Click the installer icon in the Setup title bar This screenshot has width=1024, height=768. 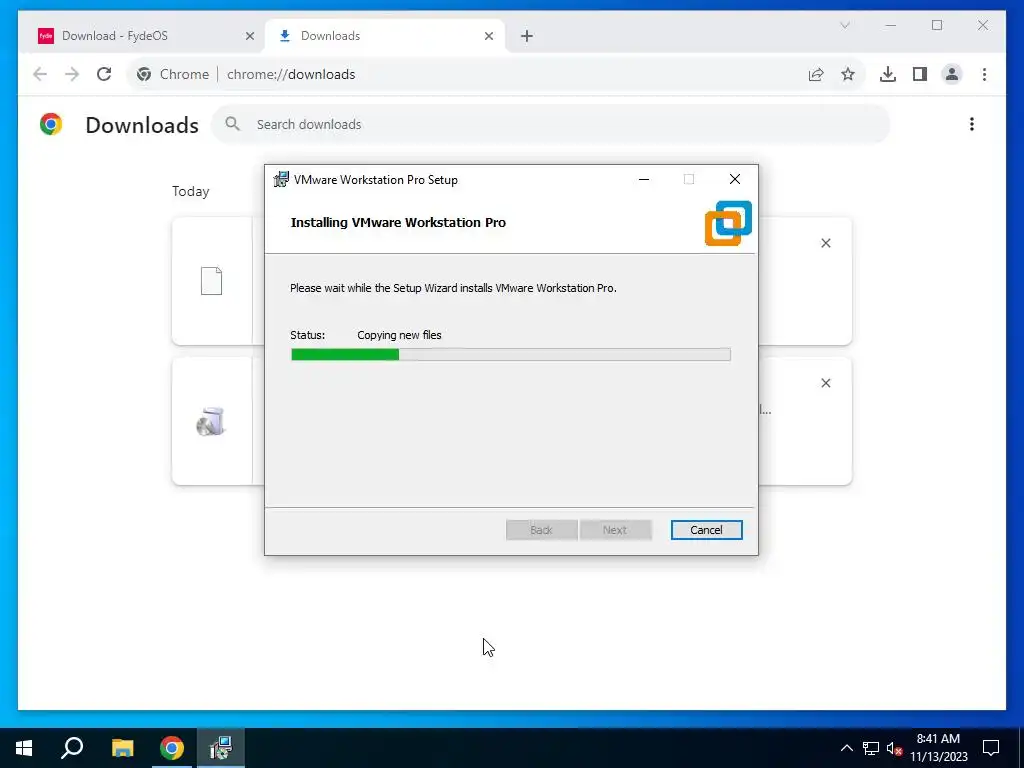point(281,179)
